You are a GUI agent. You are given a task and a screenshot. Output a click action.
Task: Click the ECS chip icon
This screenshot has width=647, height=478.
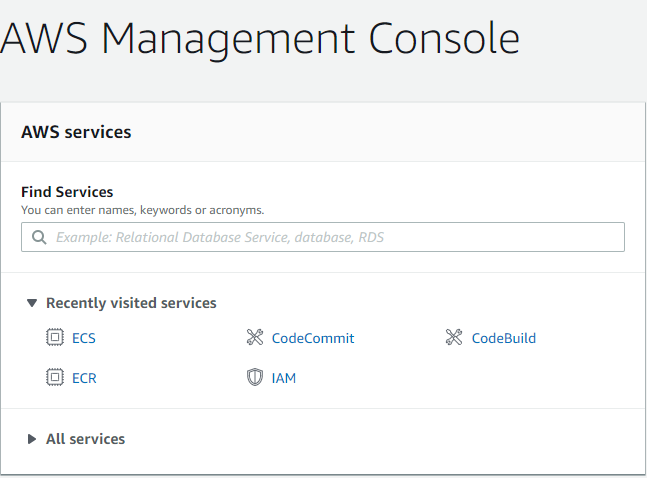coord(54,337)
